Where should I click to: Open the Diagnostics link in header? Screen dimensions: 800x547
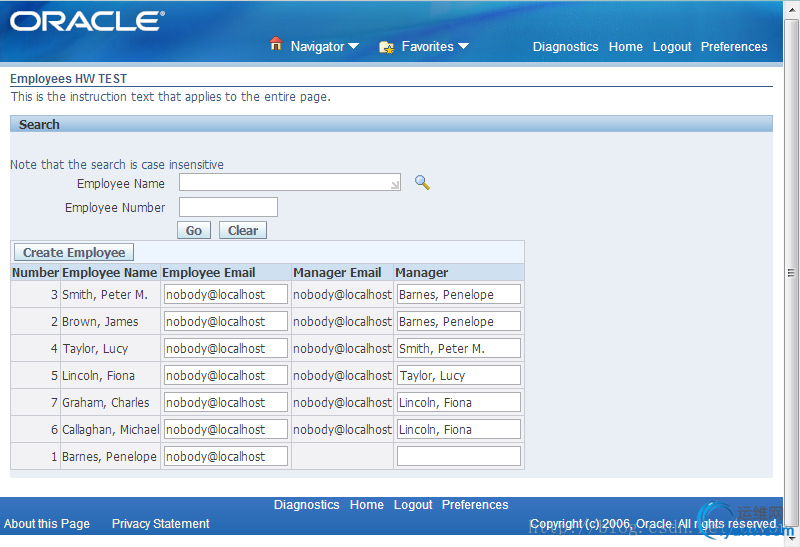point(565,47)
